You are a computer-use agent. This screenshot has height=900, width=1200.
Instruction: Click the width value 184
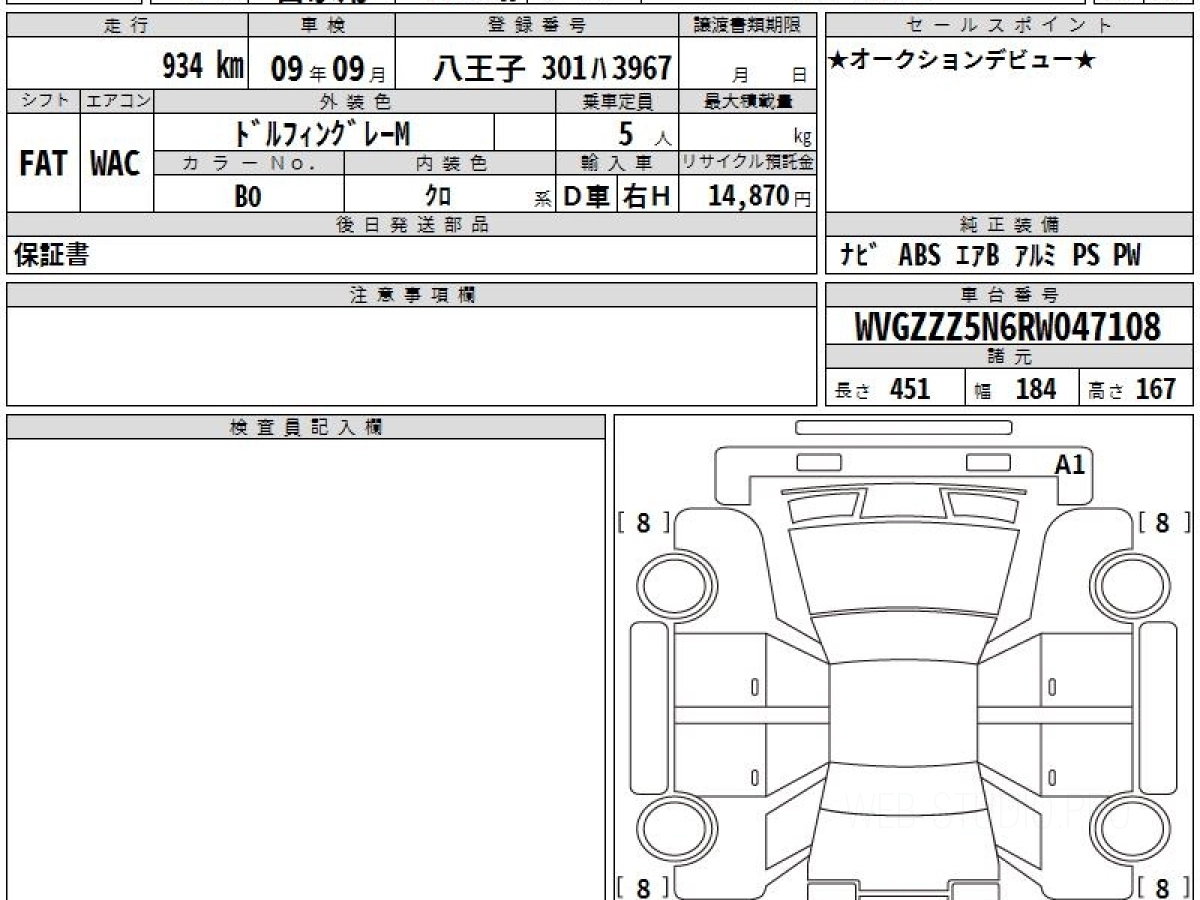click(x=1036, y=389)
